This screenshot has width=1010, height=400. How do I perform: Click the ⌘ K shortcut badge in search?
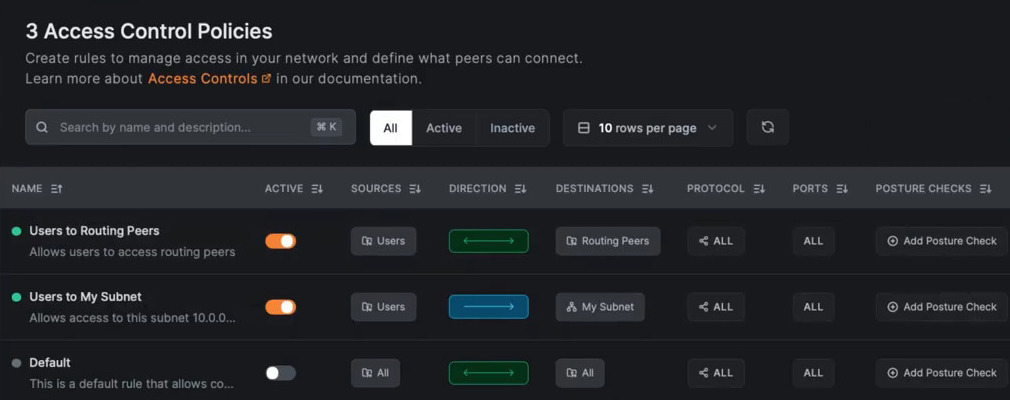(x=326, y=127)
